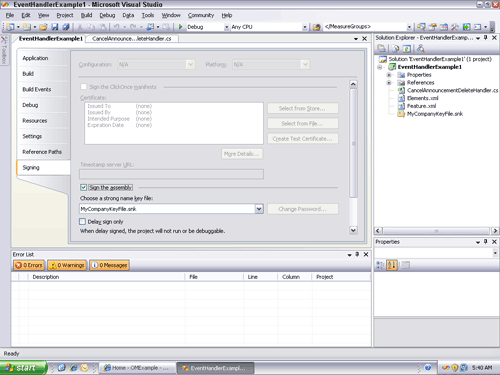Click the New Project toolbar icon

10,27
